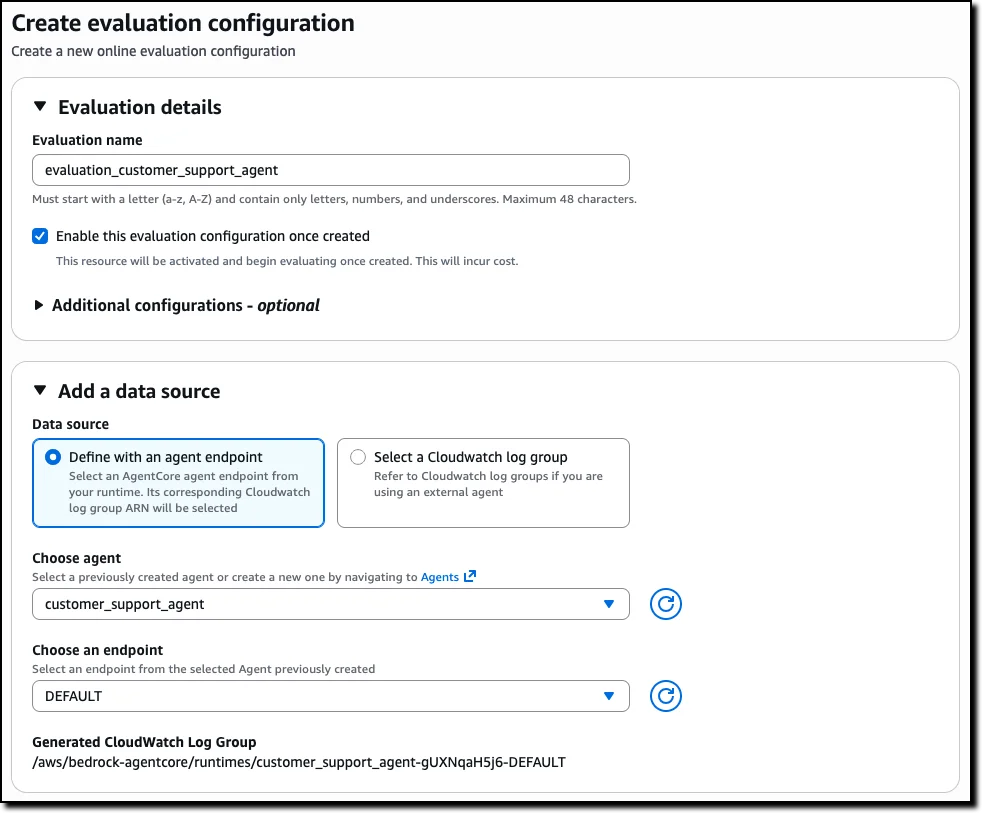Expand Additional configurations optional section
The height and width of the screenshot is (813, 982).
(x=38, y=305)
